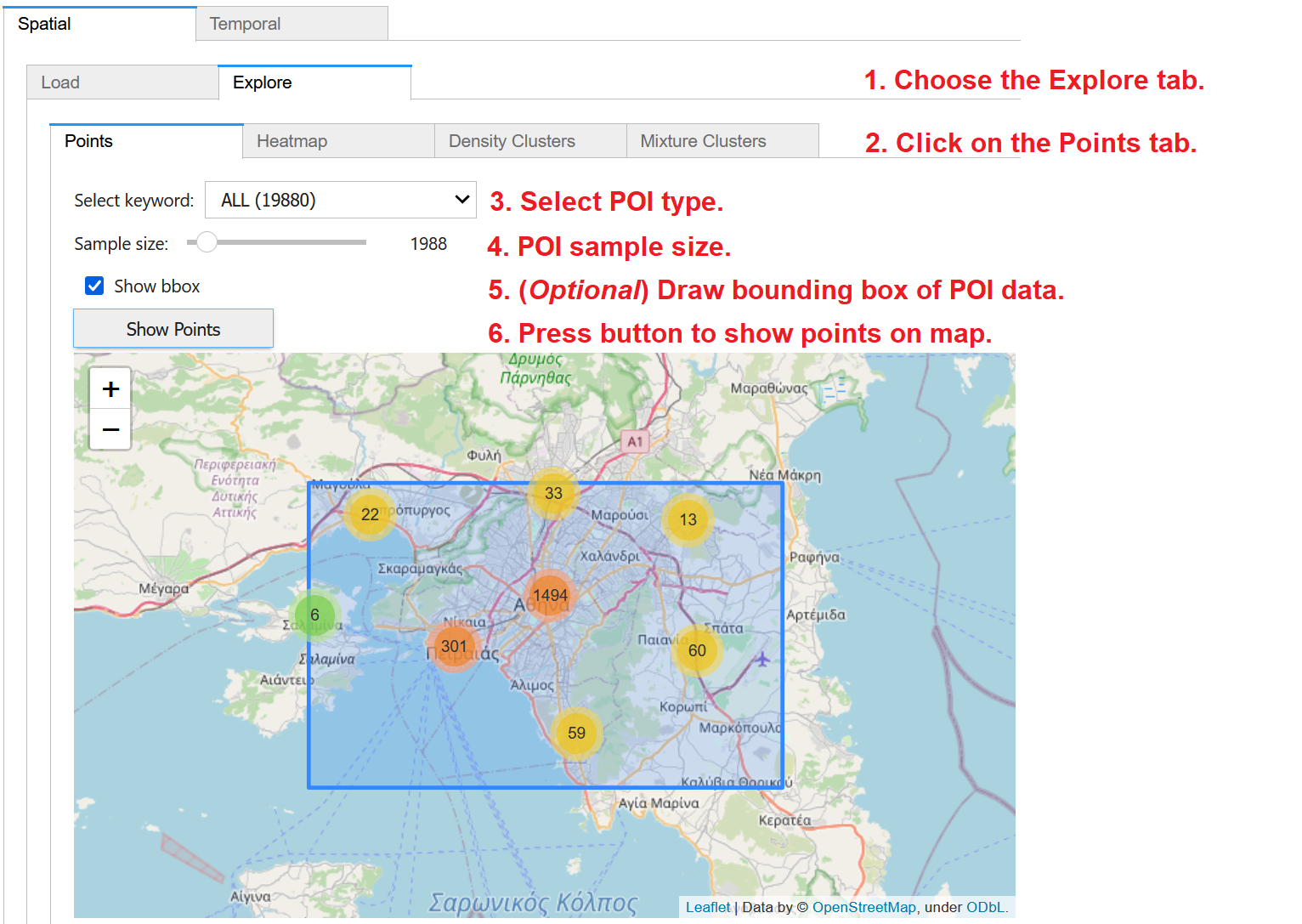Open the 33 points cluster marker
1302x924 pixels.
tap(553, 493)
